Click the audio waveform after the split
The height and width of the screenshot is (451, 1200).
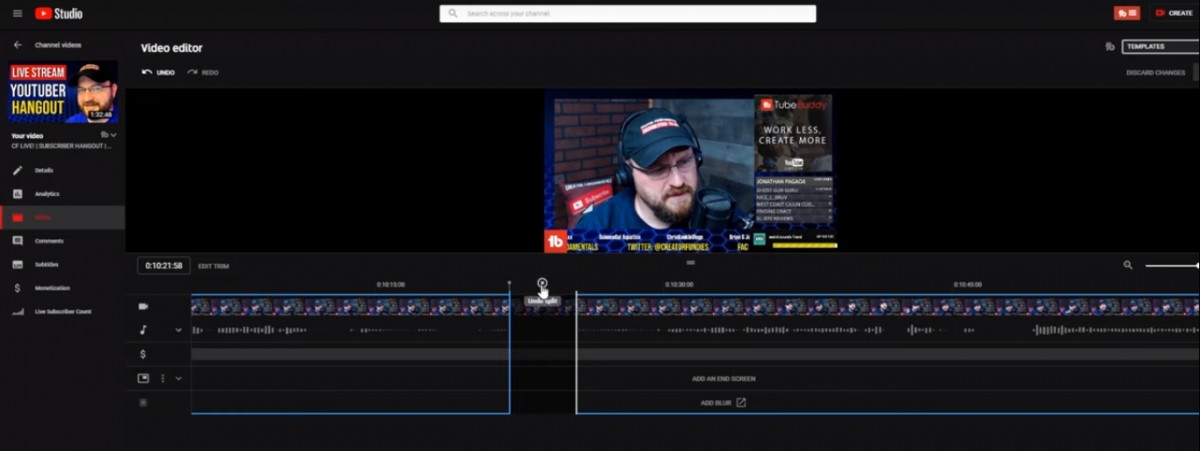pos(888,330)
